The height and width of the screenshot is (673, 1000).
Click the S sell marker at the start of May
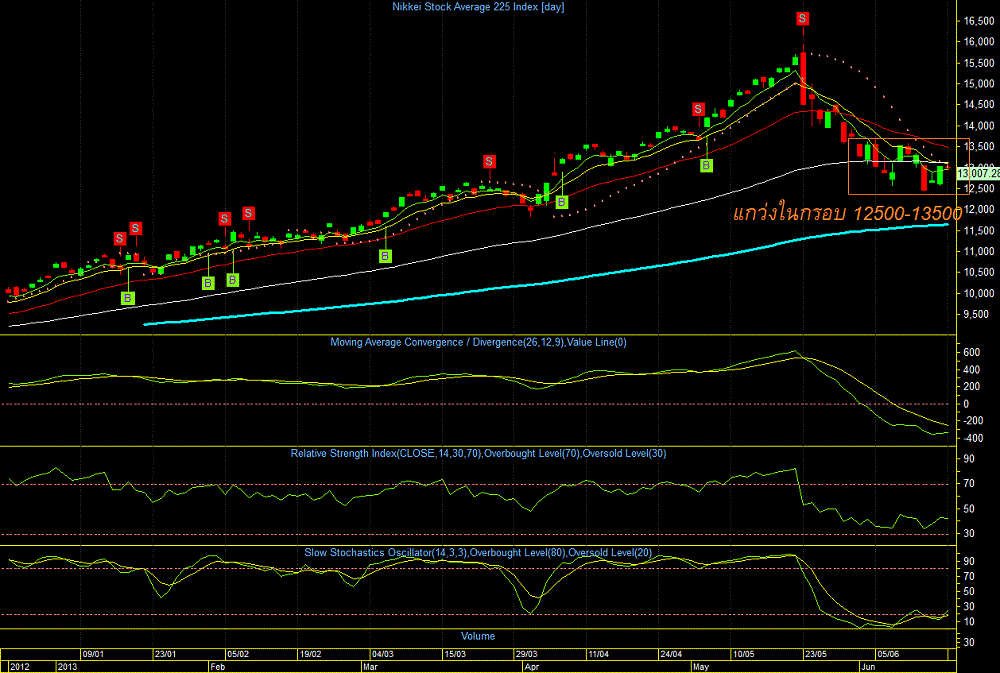pyautogui.click(x=699, y=109)
